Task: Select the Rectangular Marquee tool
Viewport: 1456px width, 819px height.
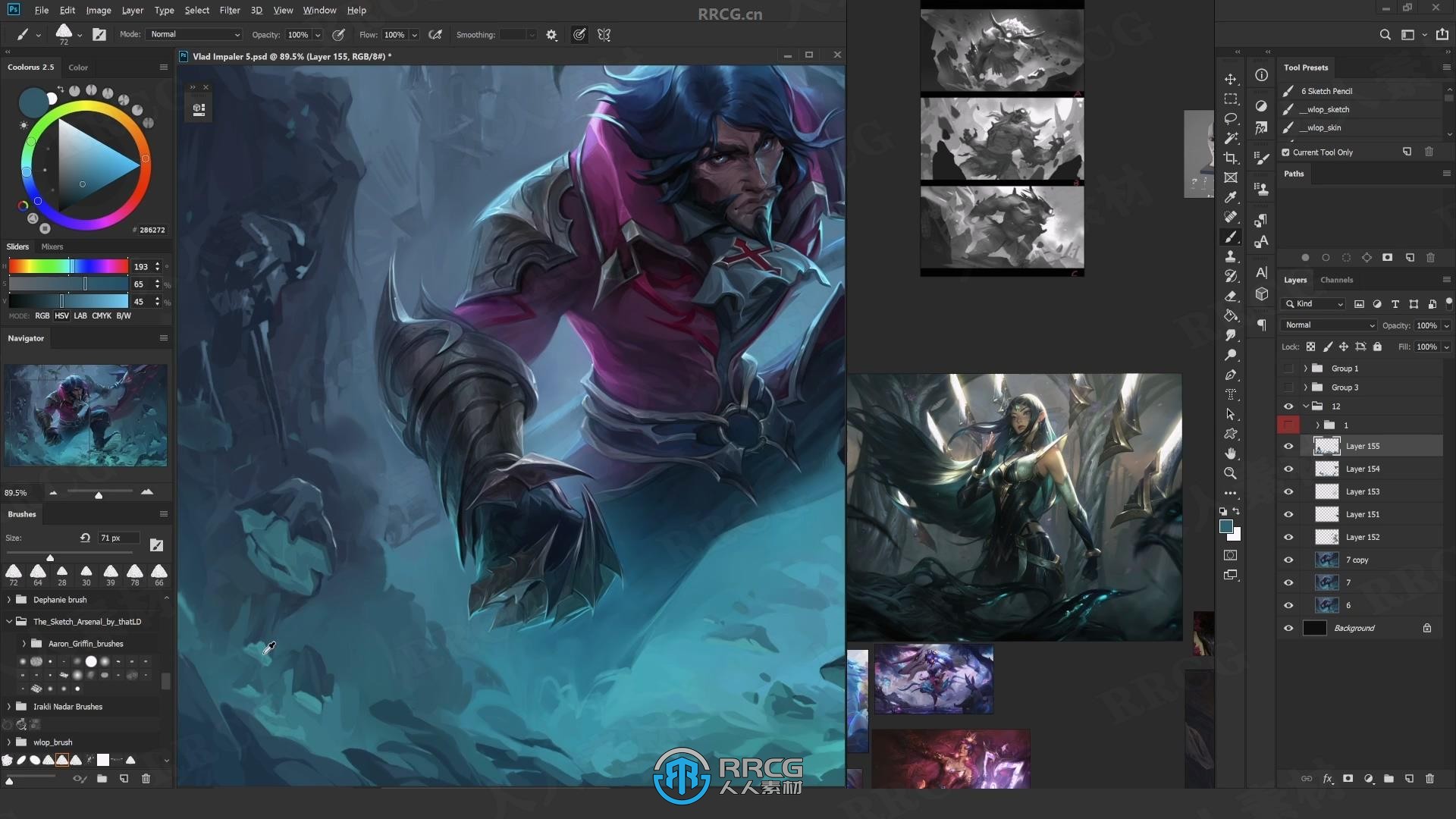Action: point(1231,99)
